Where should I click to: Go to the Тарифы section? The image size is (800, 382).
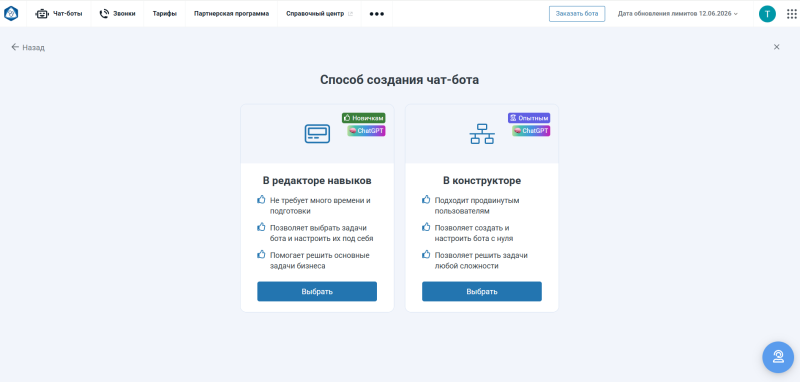click(x=165, y=14)
